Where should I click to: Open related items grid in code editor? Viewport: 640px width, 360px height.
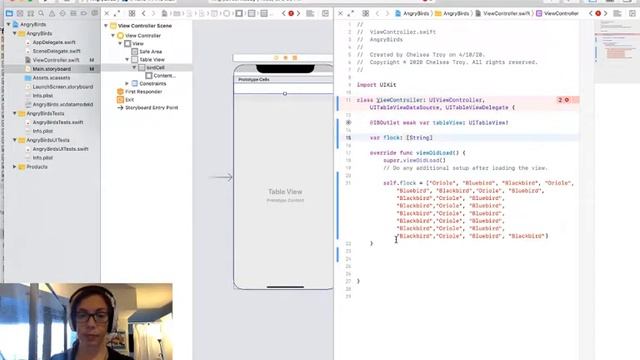pyautogui.click(x=366, y=13)
